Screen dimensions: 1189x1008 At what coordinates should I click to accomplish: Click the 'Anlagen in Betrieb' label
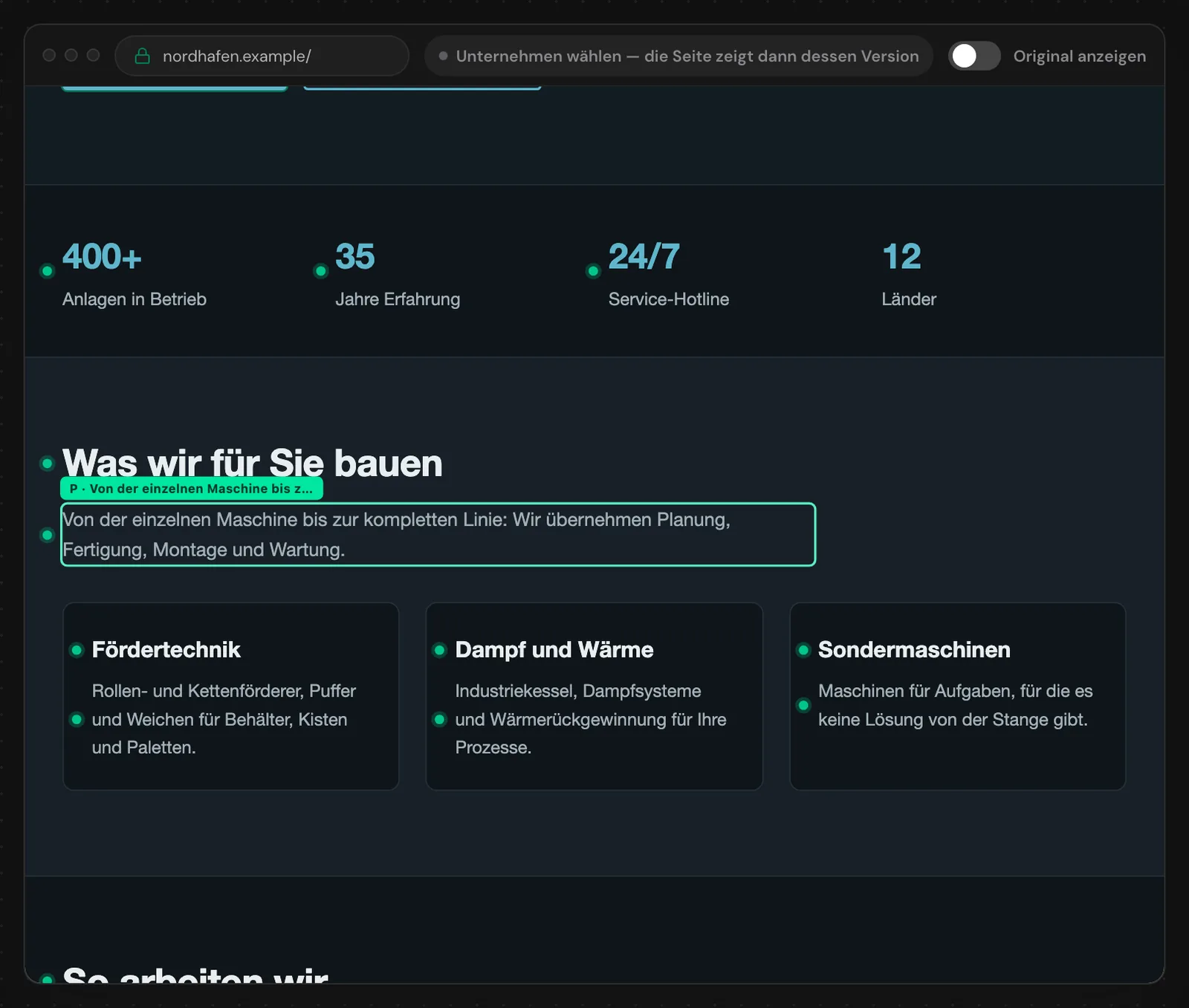(135, 299)
